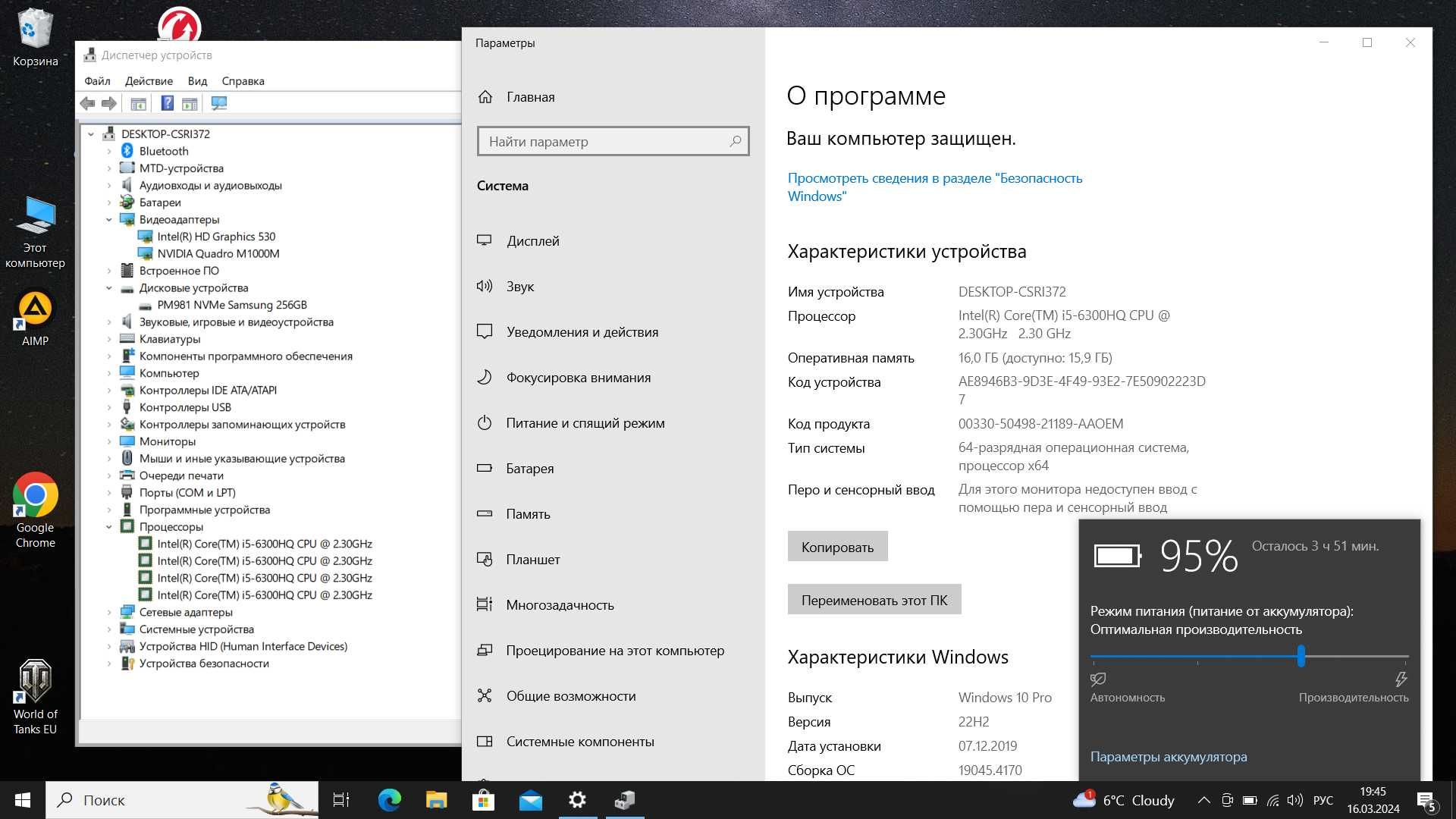This screenshot has width=1456, height=819.
Task: Open the Файл menu in Device Manager
Action: click(x=97, y=80)
